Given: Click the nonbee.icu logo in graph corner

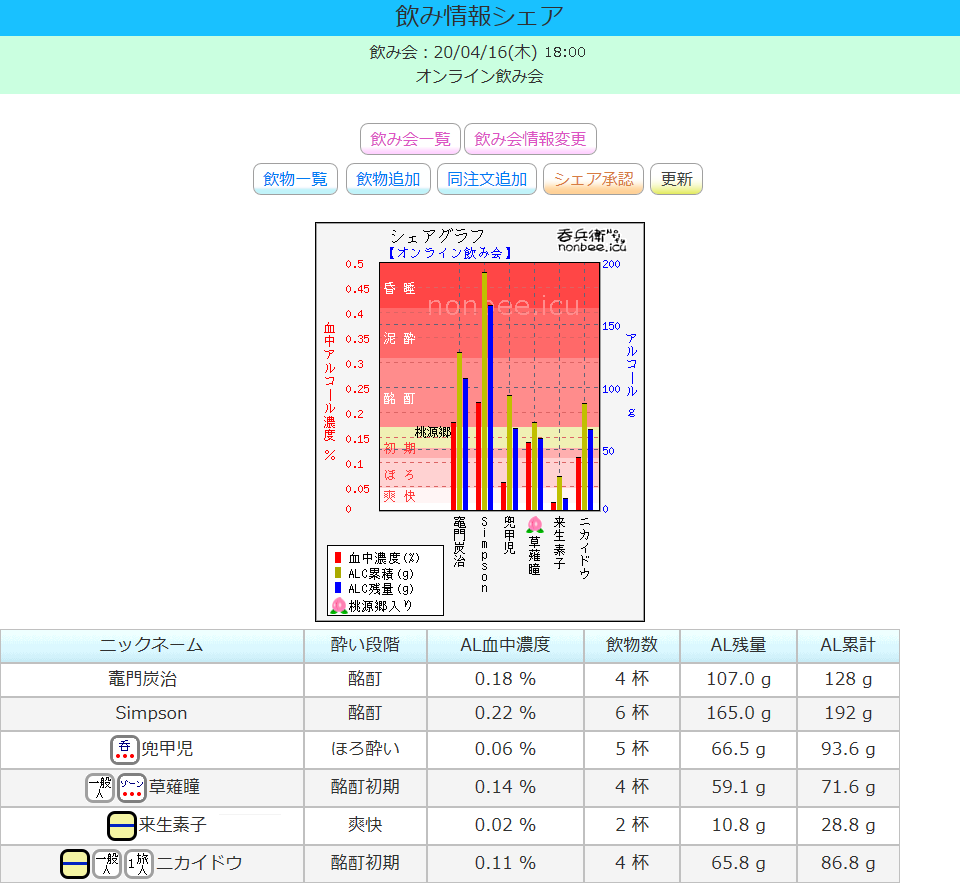Looking at the screenshot, I should [x=590, y=239].
